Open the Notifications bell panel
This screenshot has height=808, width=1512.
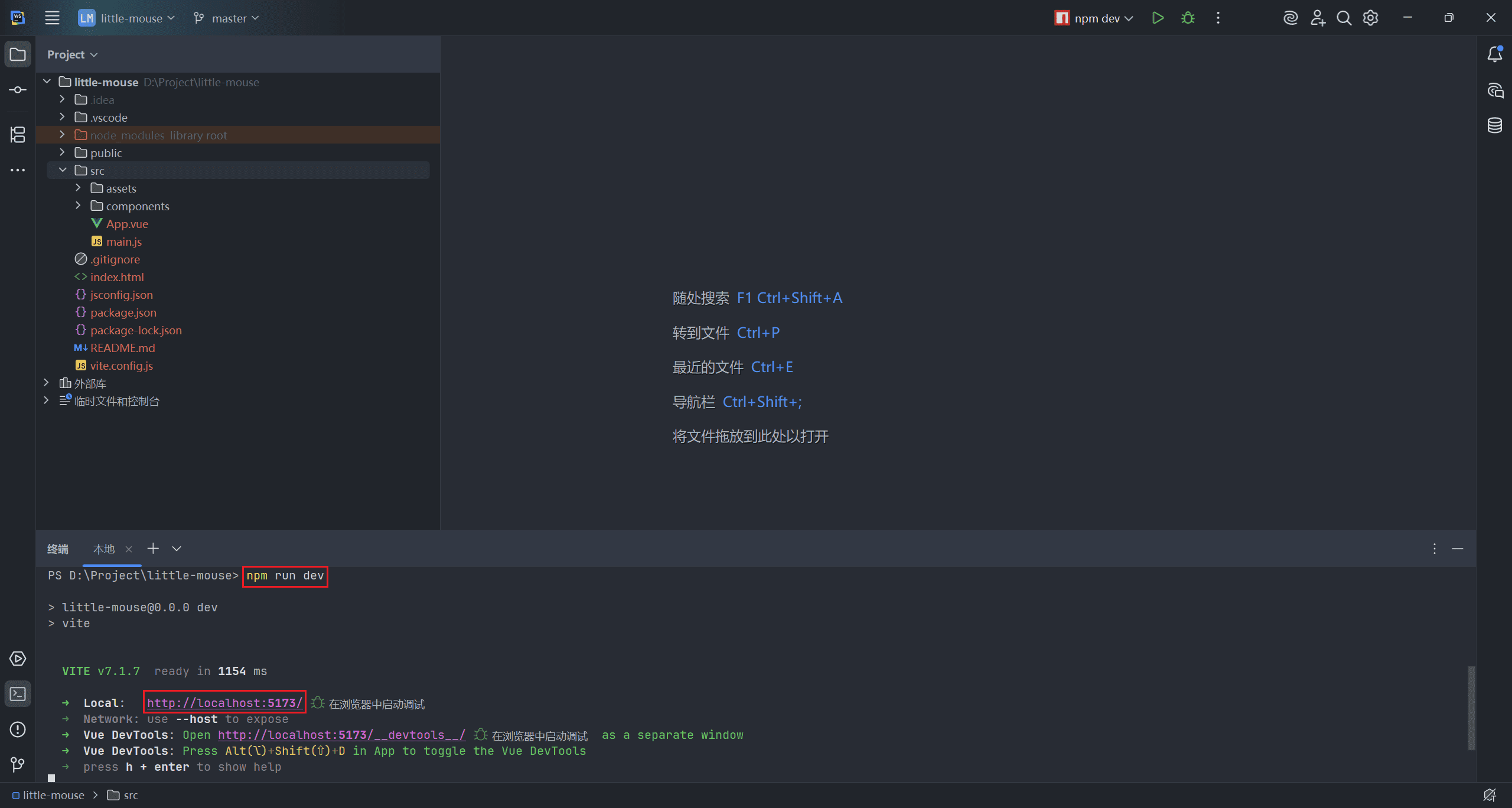(x=1494, y=54)
